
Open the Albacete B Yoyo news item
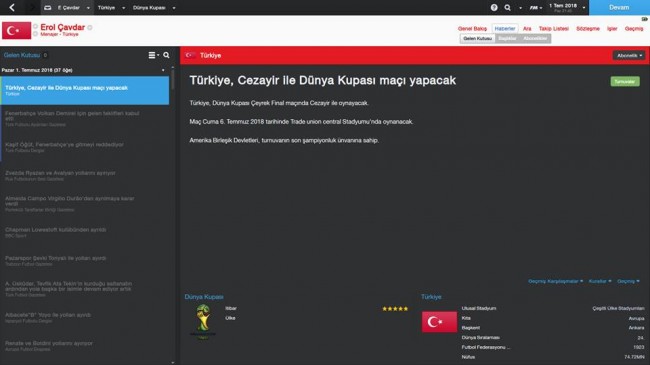click(85, 317)
